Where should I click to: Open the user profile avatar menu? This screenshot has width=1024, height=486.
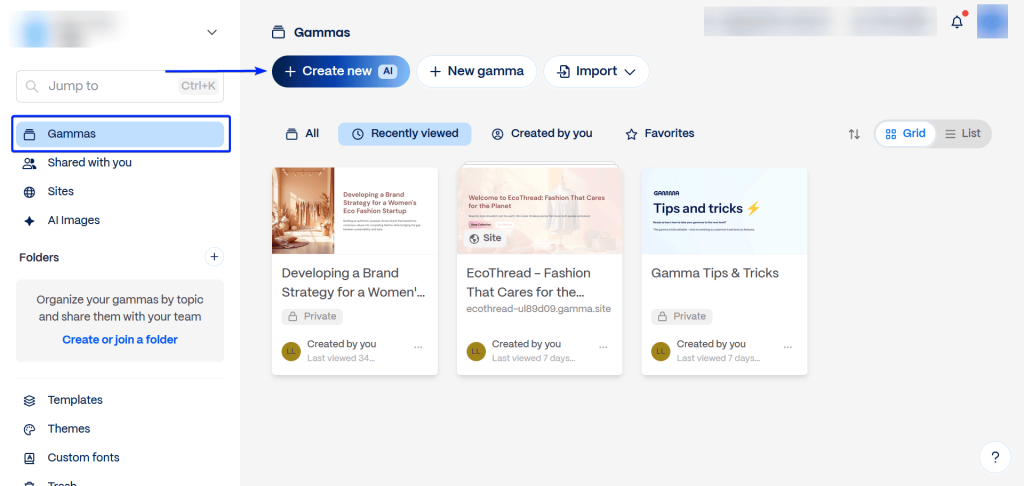click(992, 21)
